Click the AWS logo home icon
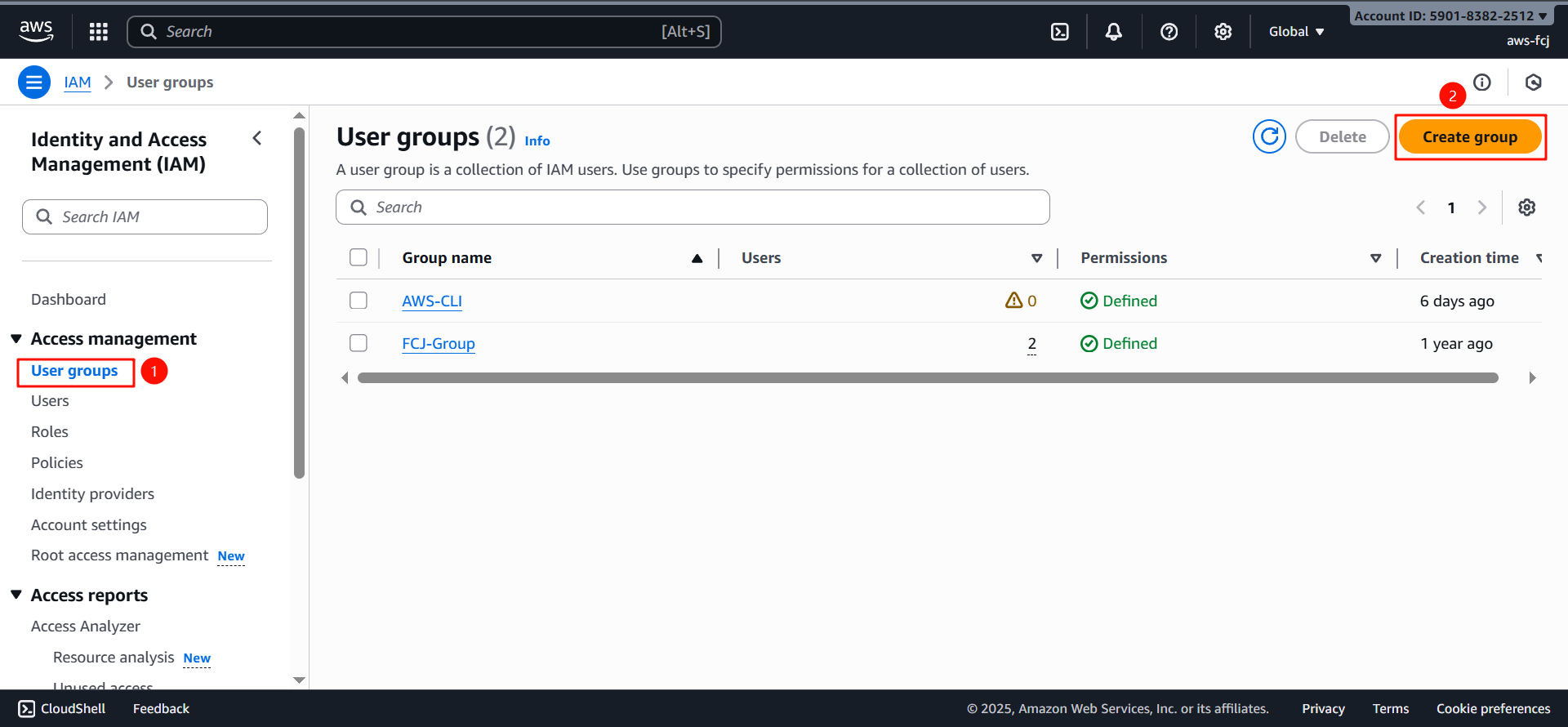 pyautogui.click(x=36, y=31)
